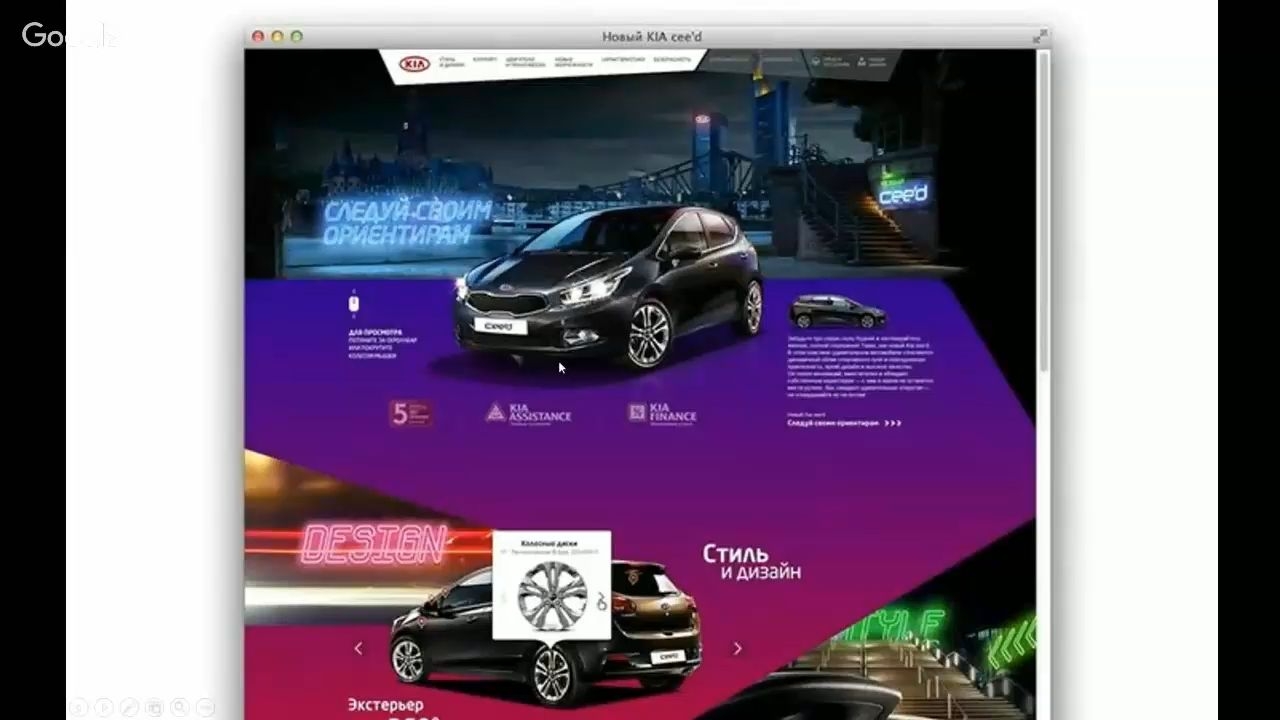Click the page's vertical scrollbar thumb
Image resolution: width=1280 pixels, height=720 pixels.
(x=1043, y=210)
